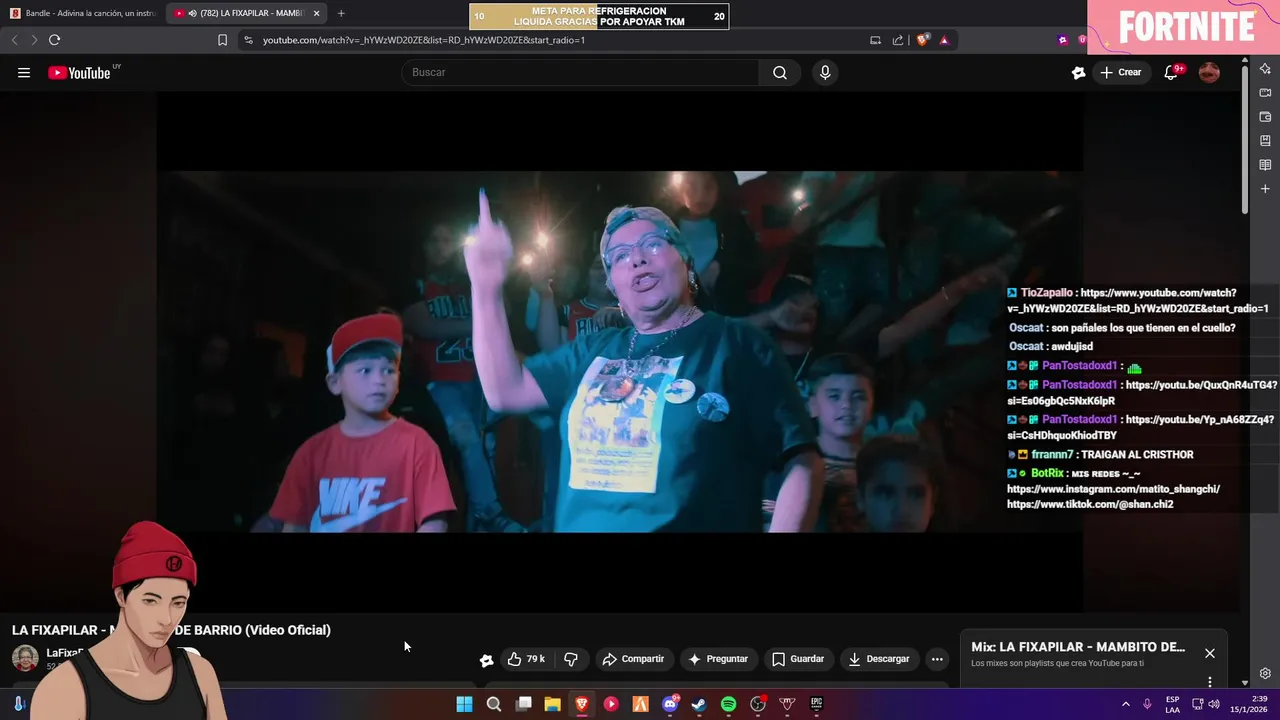Open Leo AI in the sidebar

pos(1265,69)
